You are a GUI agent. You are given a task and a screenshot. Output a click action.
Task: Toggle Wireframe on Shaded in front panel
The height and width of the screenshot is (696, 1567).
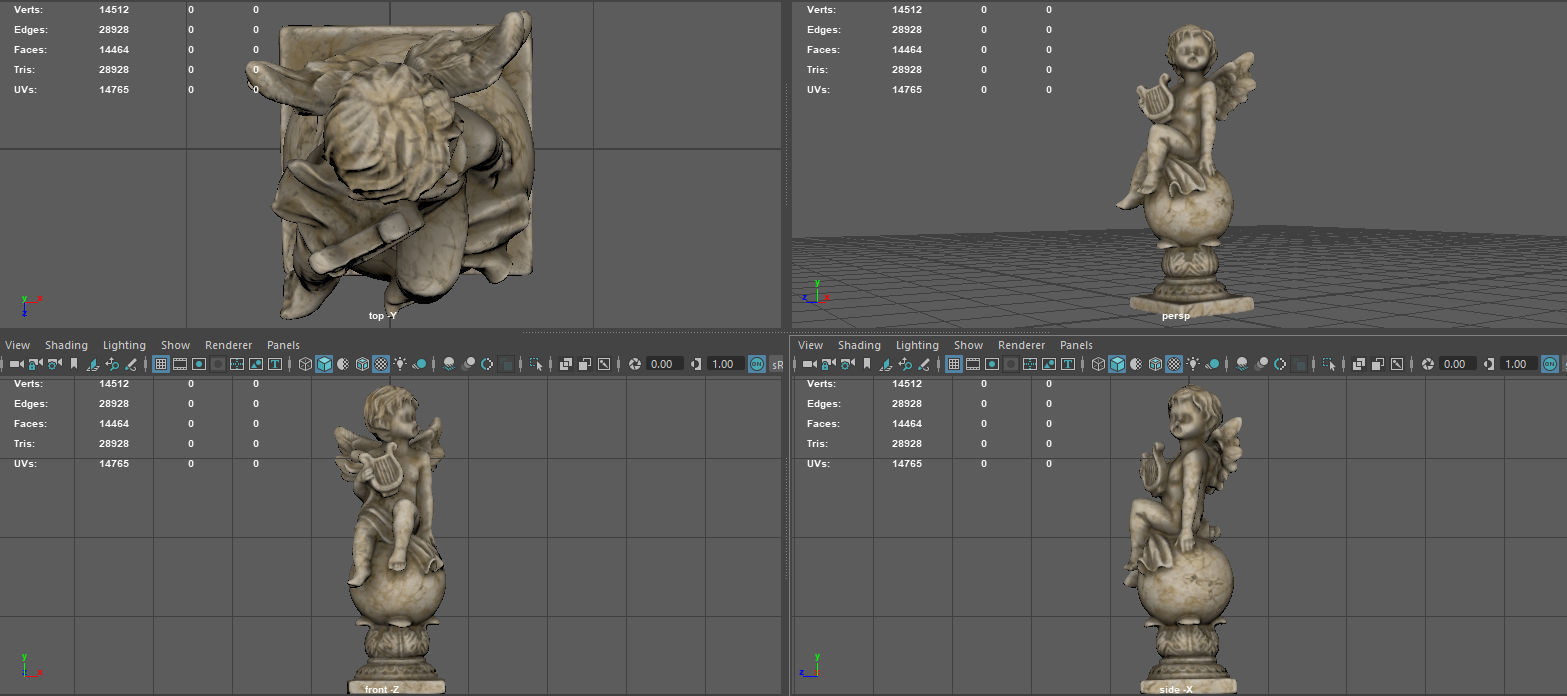pyautogui.click(x=362, y=364)
